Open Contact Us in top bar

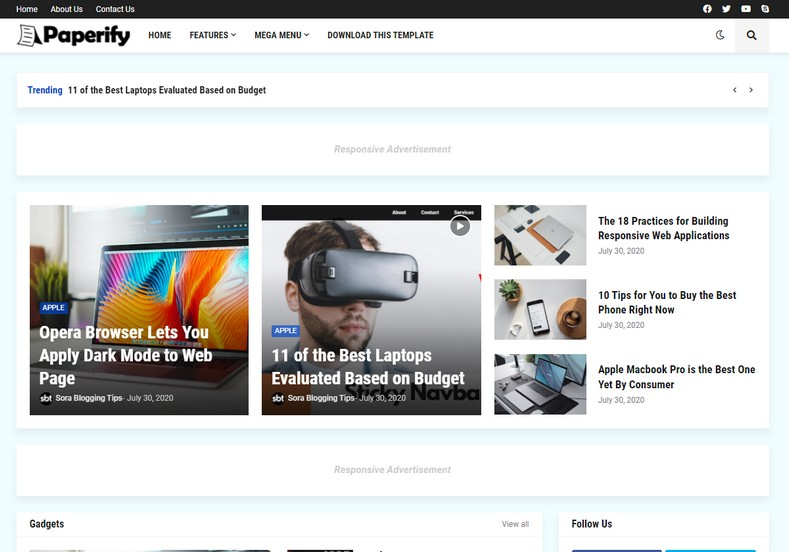coord(115,9)
